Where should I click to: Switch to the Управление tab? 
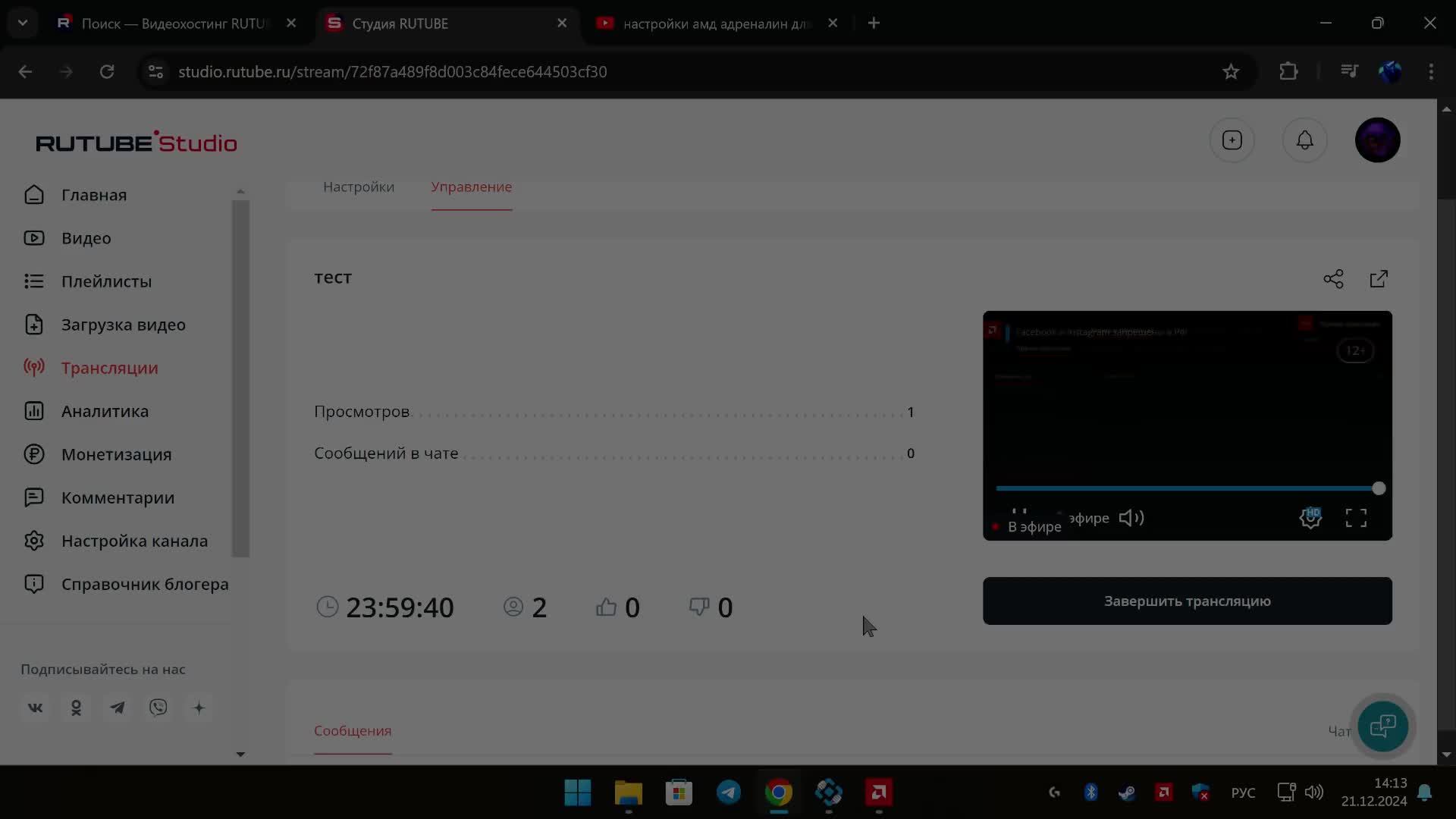click(472, 187)
